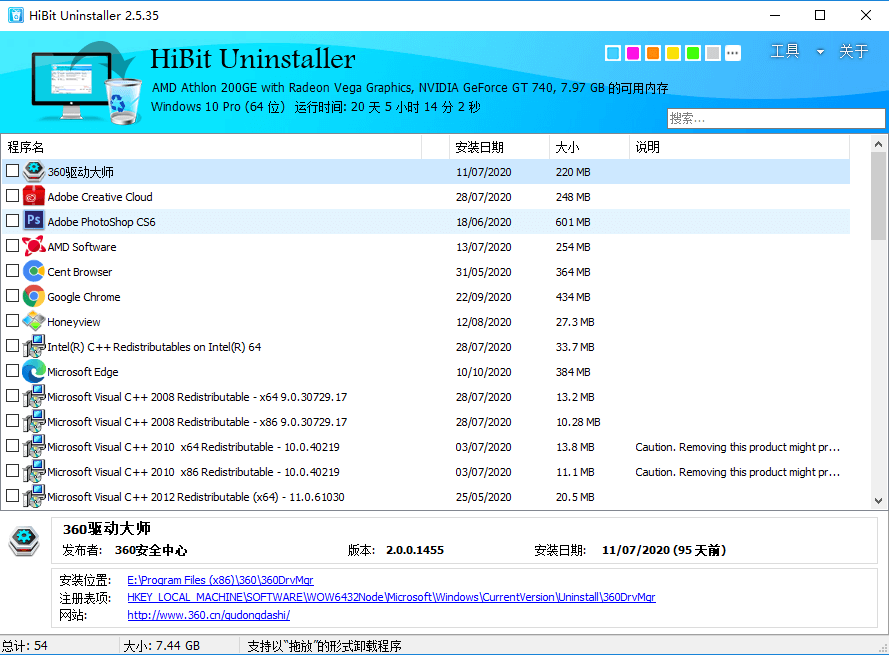Click the Microsoft Edge icon
Viewport: 889px width, 655px height.
(x=34, y=371)
